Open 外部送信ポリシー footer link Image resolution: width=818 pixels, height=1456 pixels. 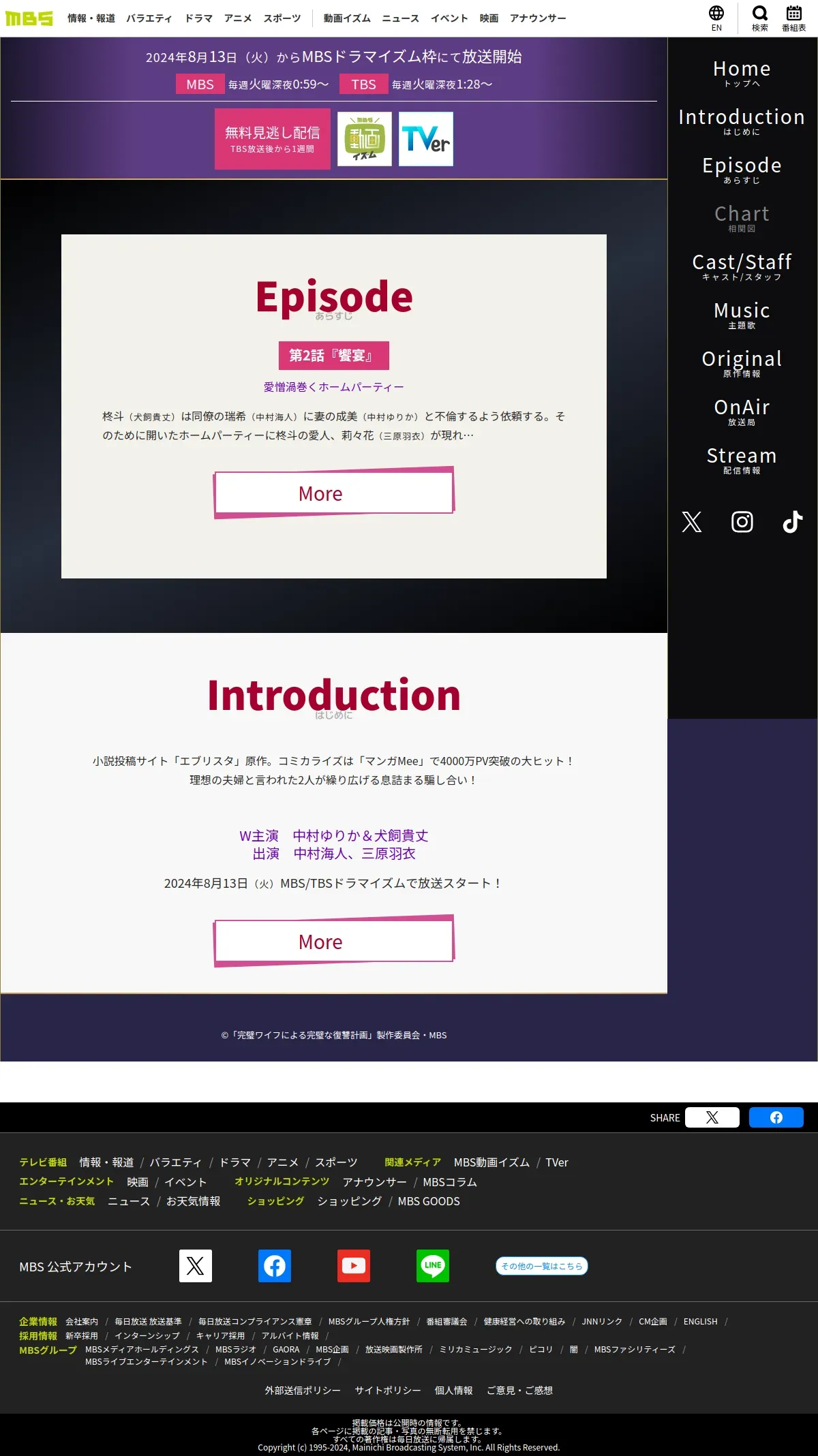(303, 1390)
